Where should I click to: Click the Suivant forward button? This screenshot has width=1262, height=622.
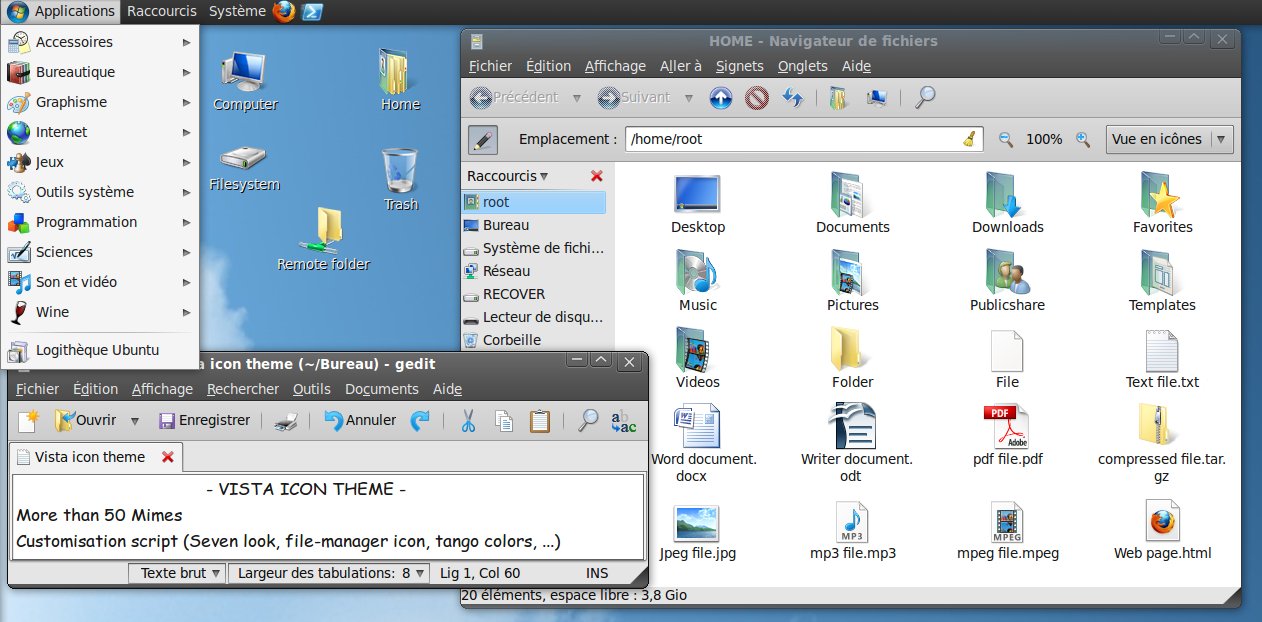634,98
